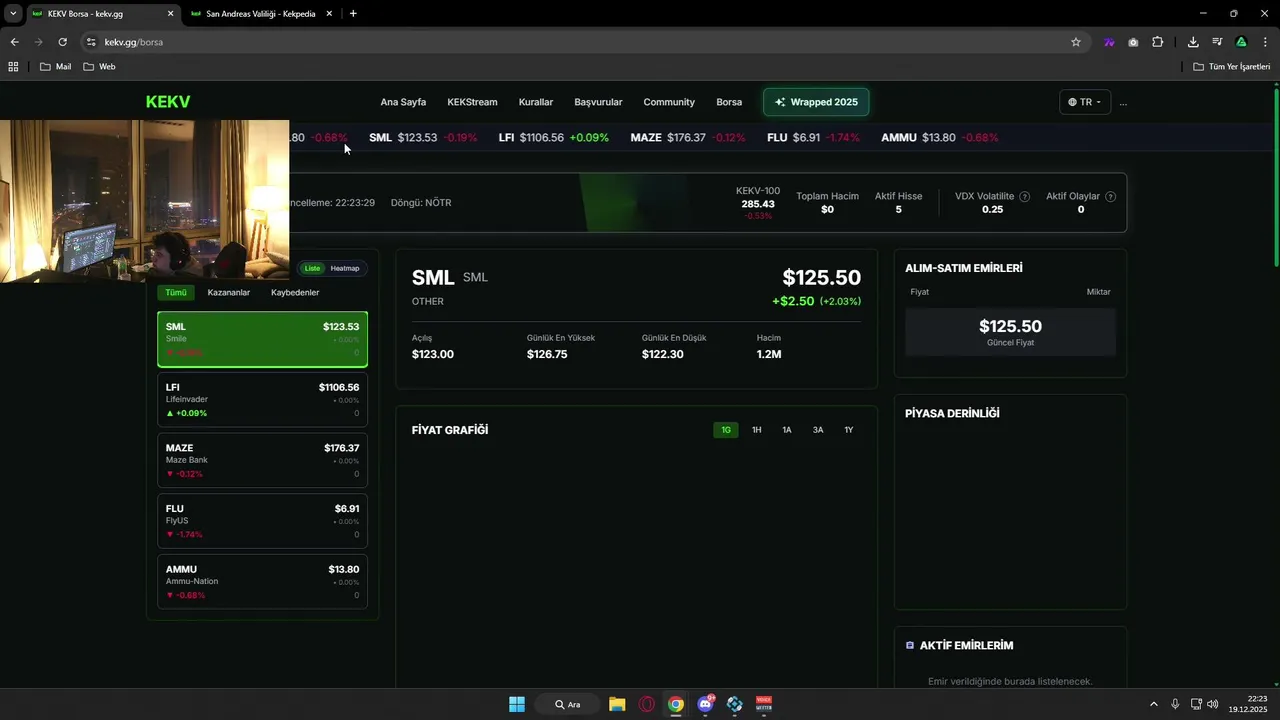Click LFI $1106.56 in the ticker
The height and width of the screenshot is (720, 1280).
click(x=553, y=137)
